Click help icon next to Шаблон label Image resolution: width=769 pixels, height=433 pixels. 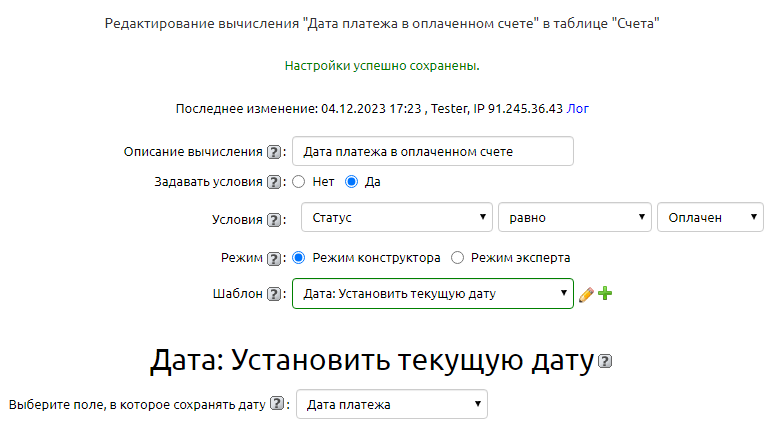274,294
